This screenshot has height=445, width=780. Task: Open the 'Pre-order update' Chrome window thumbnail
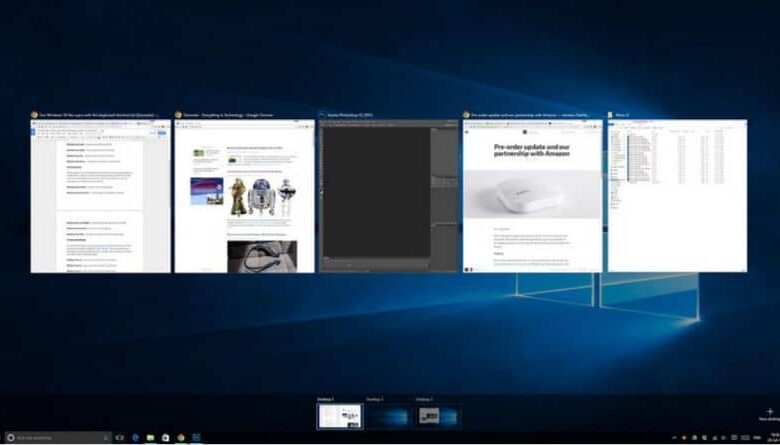pos(532,196)
